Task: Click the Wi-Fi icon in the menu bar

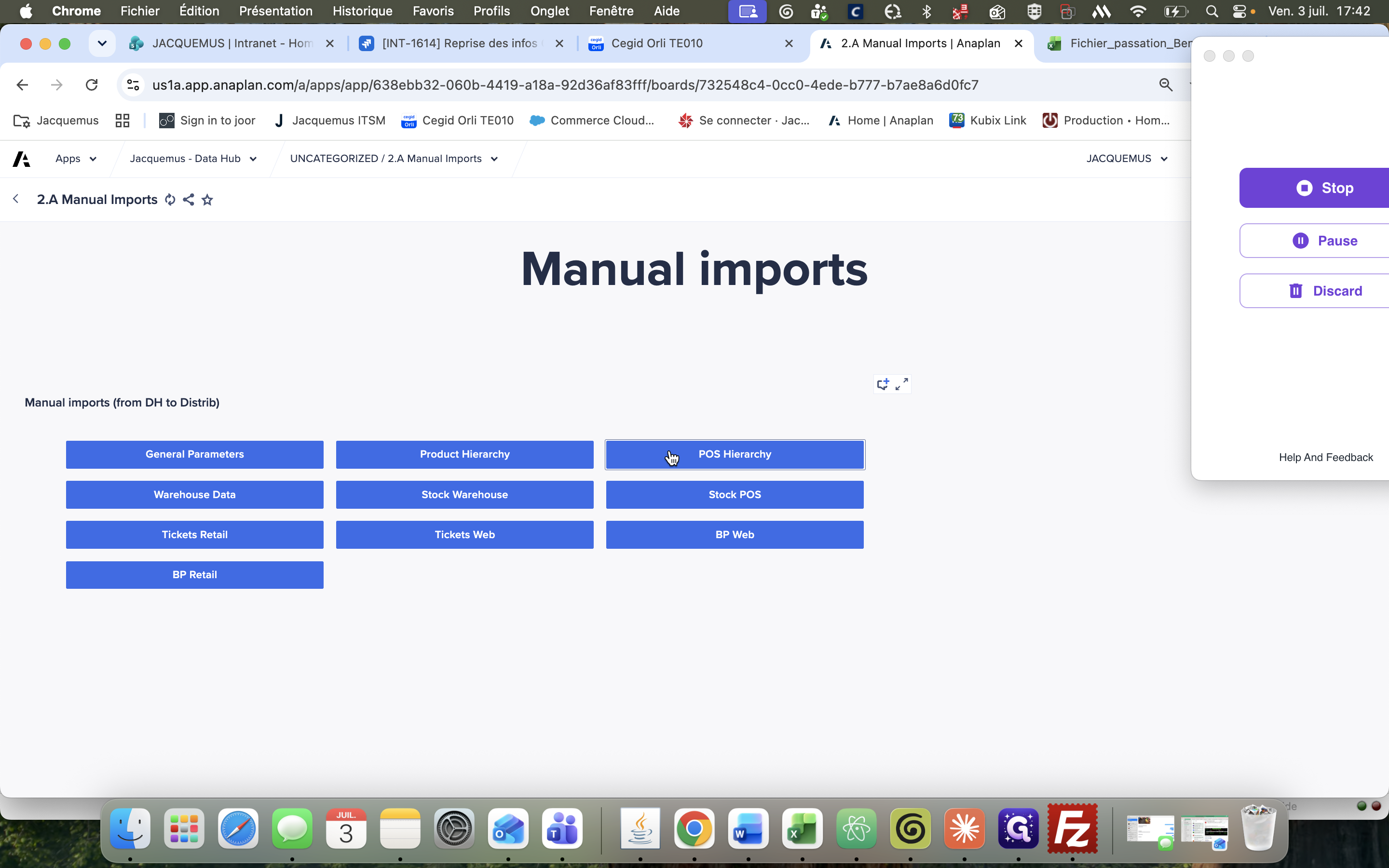Action: point(1138,12)
